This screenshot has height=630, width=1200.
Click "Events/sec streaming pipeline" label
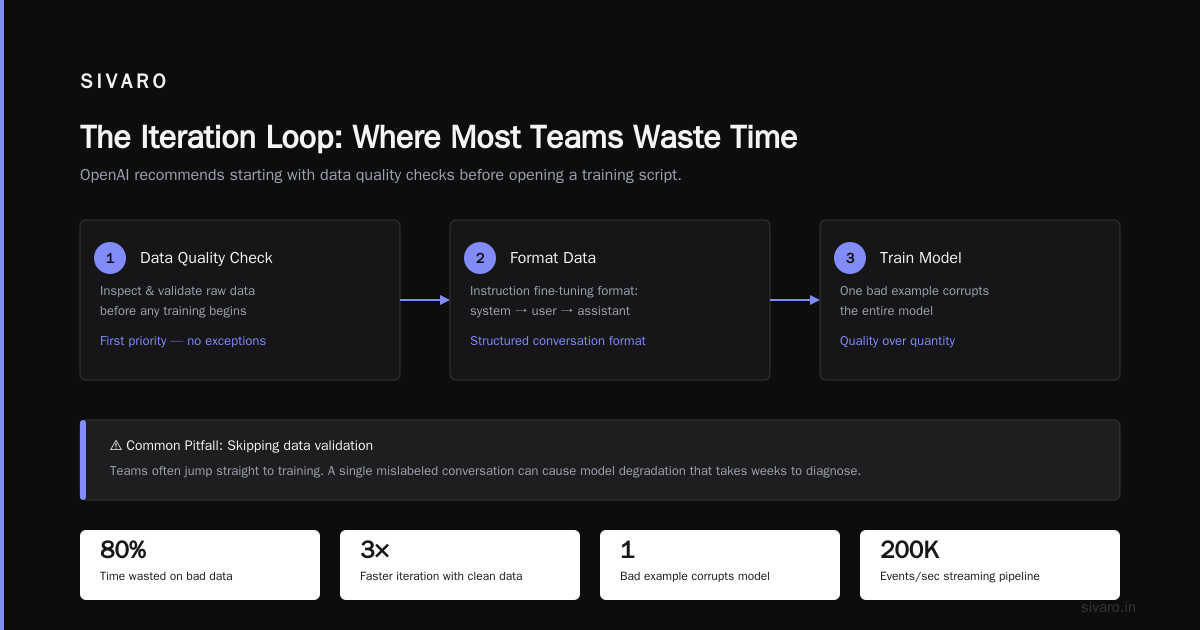pyautogui.click(x=960, y=576)
